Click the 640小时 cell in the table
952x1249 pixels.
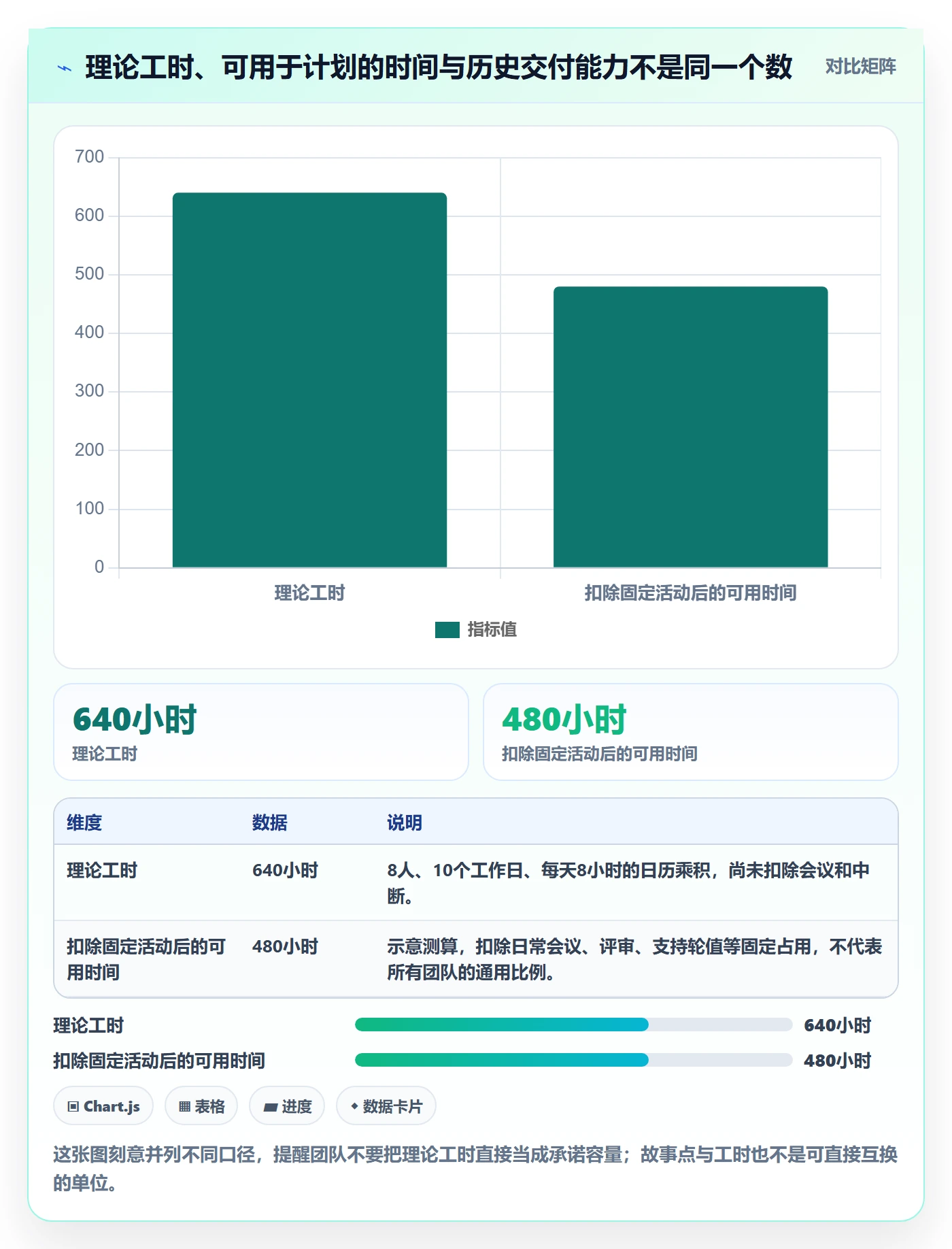[x=285, y=870]
